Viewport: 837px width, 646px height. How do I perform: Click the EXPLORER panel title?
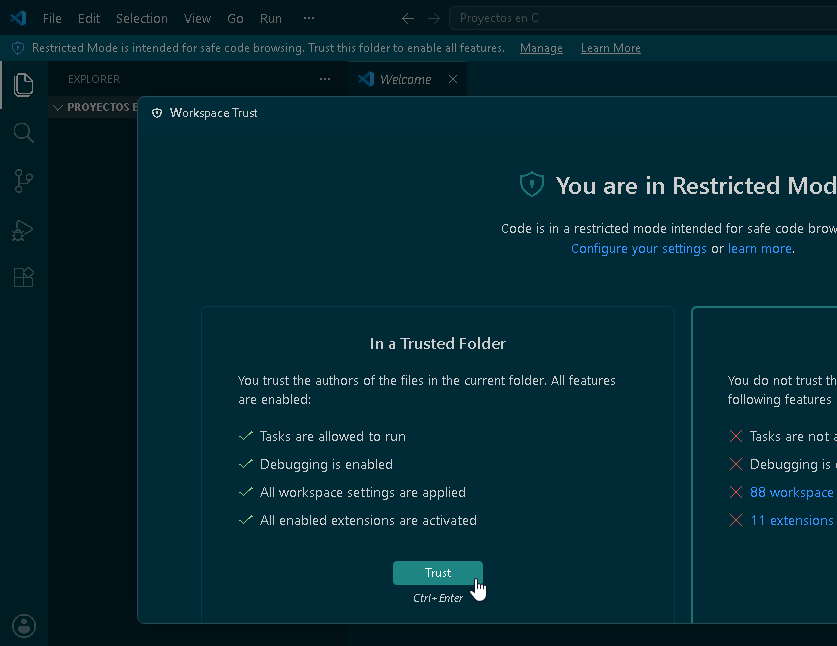point(94,79)
